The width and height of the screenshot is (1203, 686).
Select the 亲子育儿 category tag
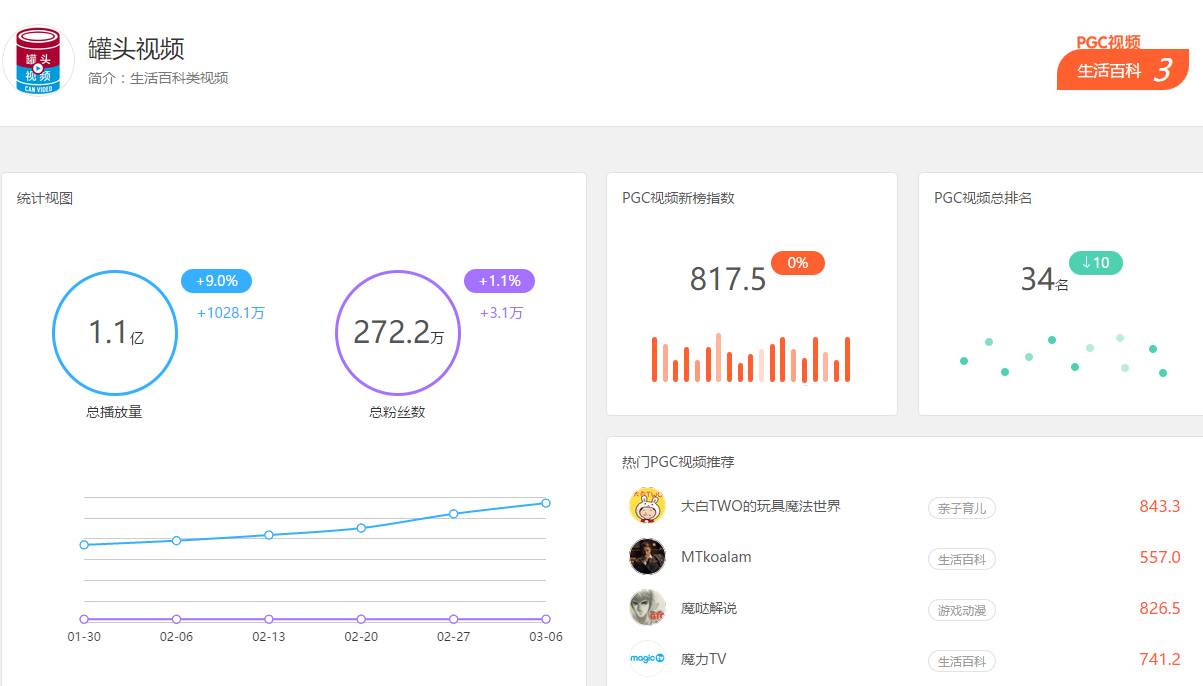(961, 508)
